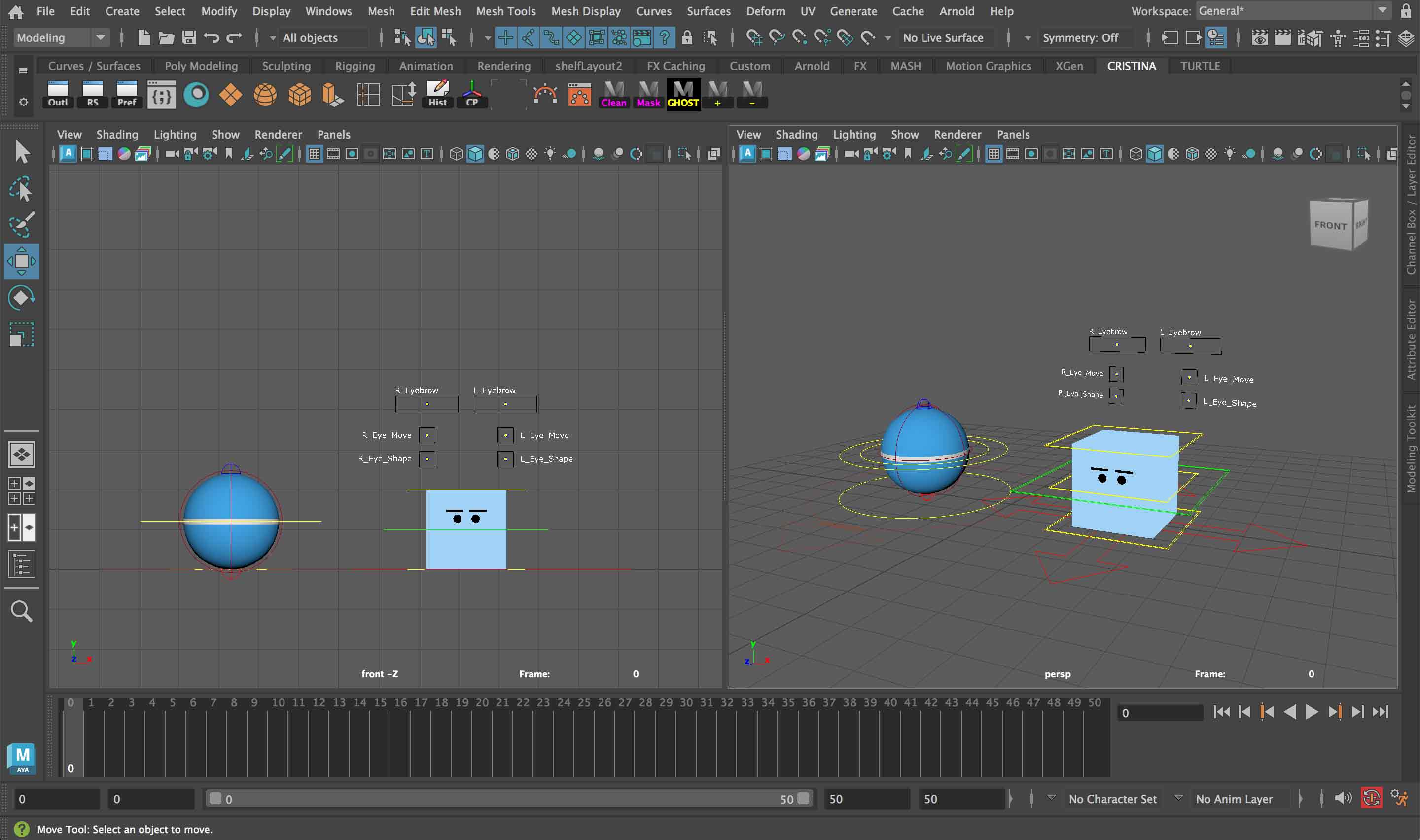Open the Mesh Tools menu
The height and width of the screenshot is (840, 1420).
(x=505, y=11)
